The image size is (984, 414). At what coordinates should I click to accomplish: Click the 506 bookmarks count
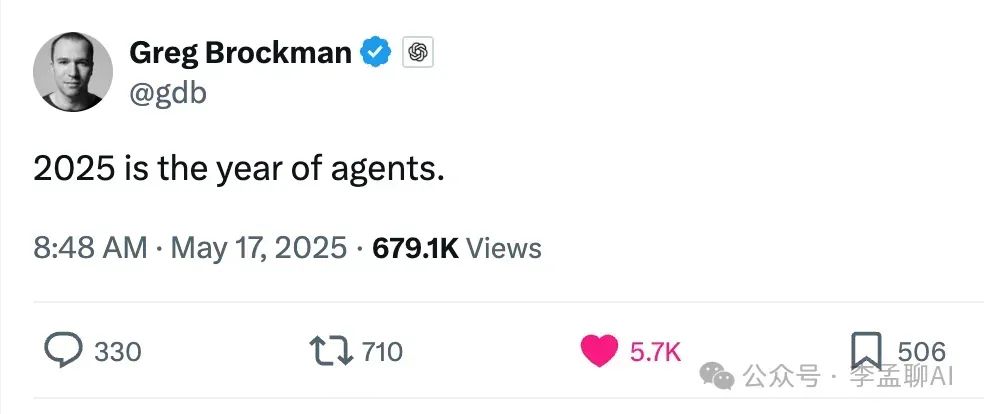[x=921, y=351]
